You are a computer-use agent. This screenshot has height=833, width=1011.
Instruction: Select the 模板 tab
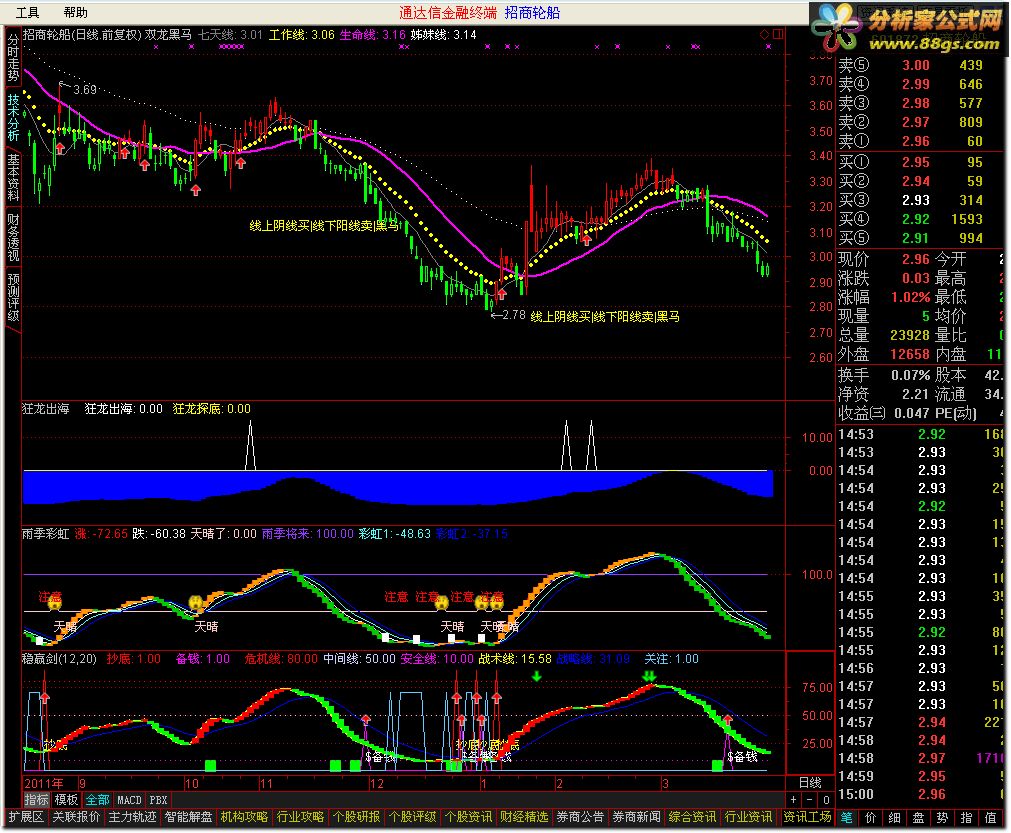pyautogui.click(x=66, y=800)
